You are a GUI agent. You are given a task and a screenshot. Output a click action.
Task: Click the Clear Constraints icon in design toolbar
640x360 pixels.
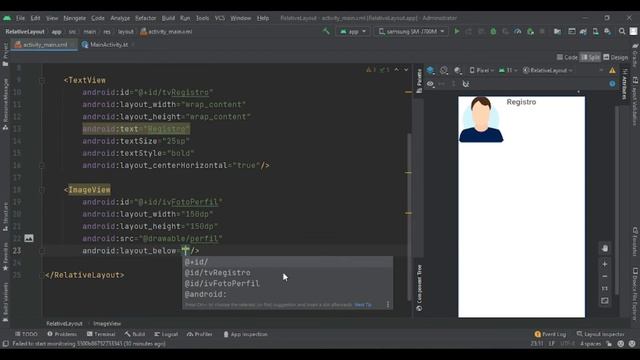point(466,84)
